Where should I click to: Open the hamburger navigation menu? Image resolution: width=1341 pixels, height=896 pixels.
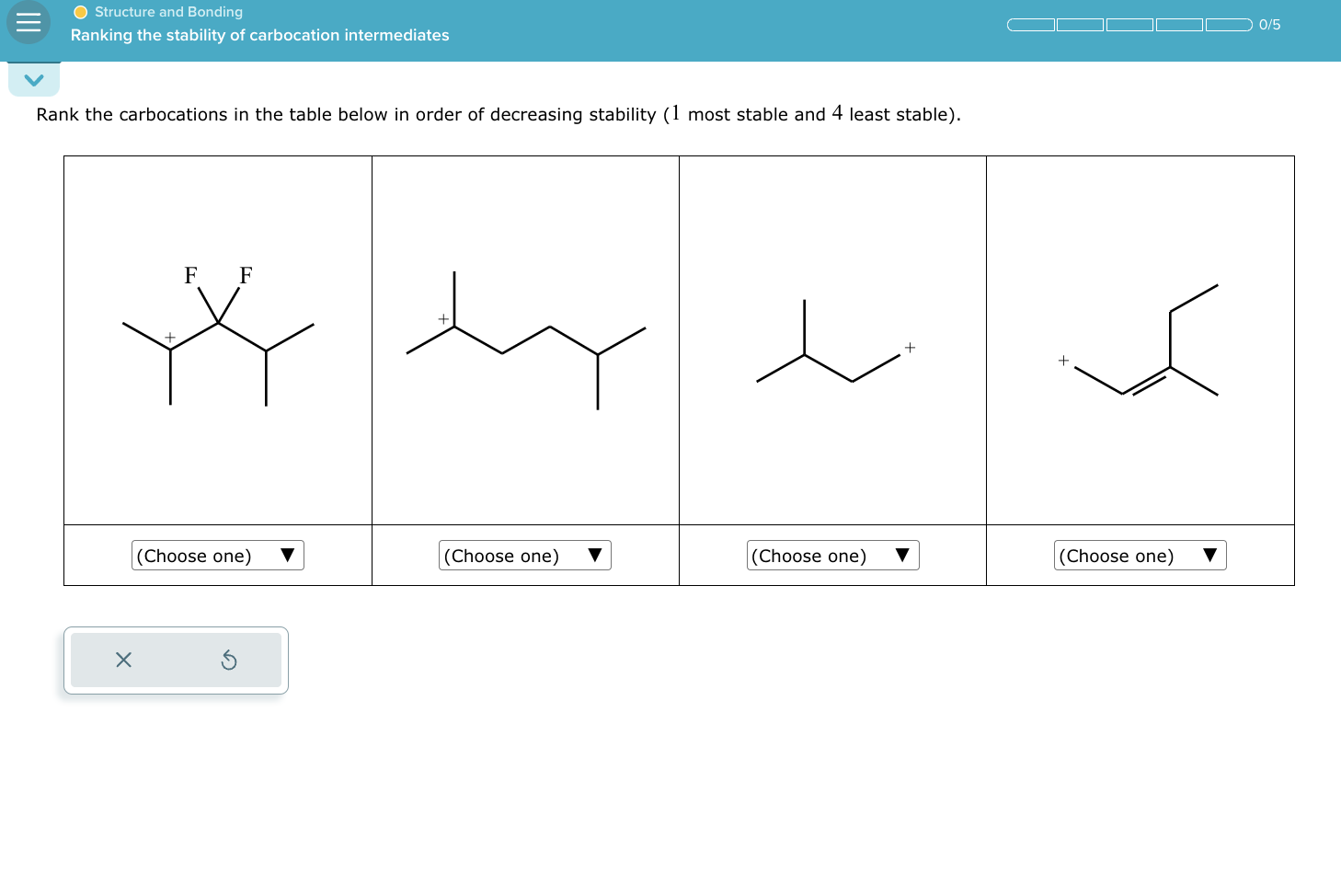pos(27,22)
